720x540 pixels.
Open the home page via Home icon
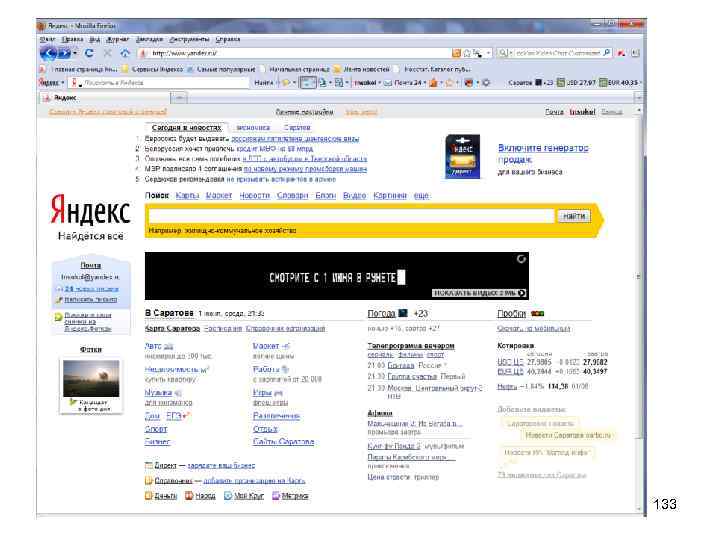click(x=125, y=53)
